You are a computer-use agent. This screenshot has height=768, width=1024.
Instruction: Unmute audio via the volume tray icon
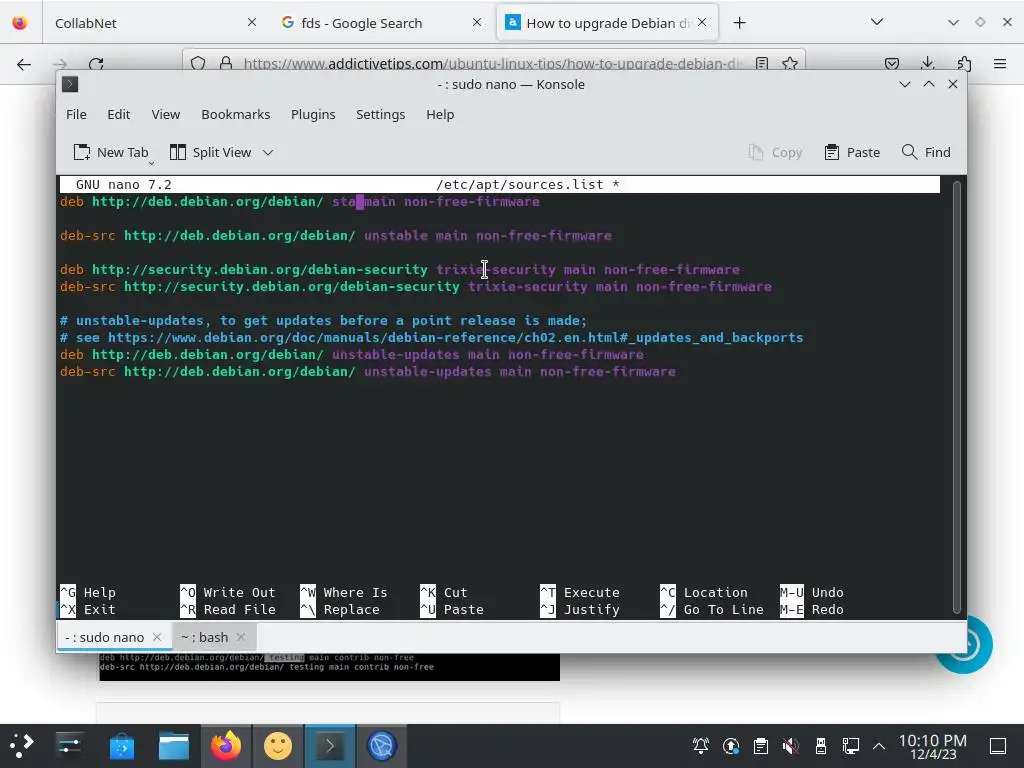791,745
